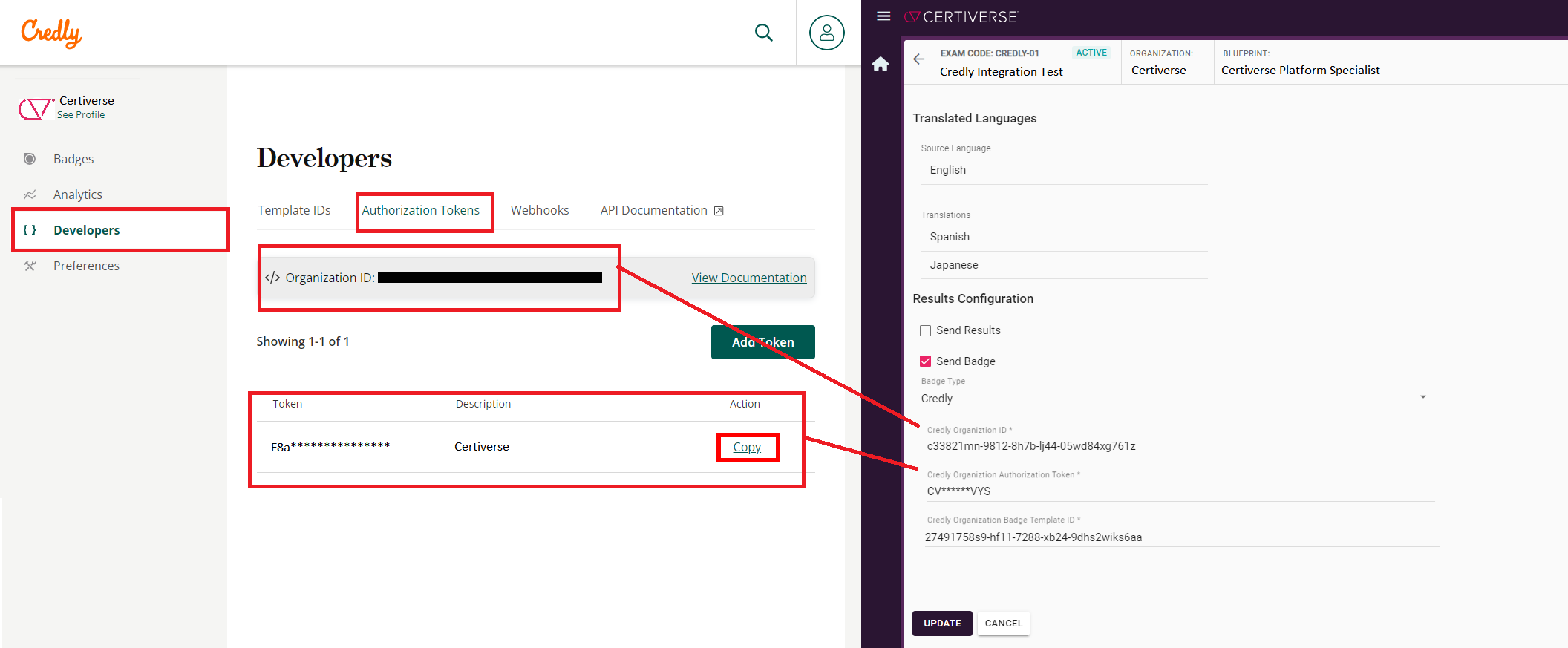Click the CANCEL button

1004,624
